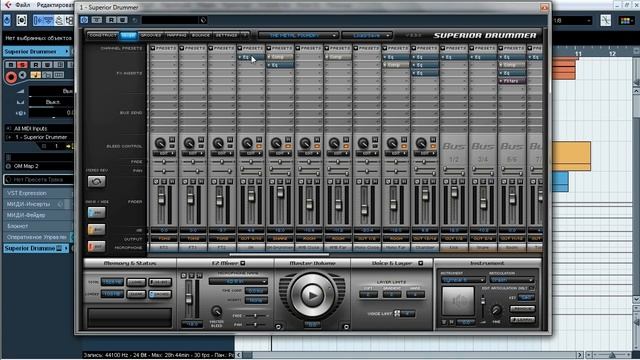Click bar 11 on the Cubase ruler

coord(578,54)
